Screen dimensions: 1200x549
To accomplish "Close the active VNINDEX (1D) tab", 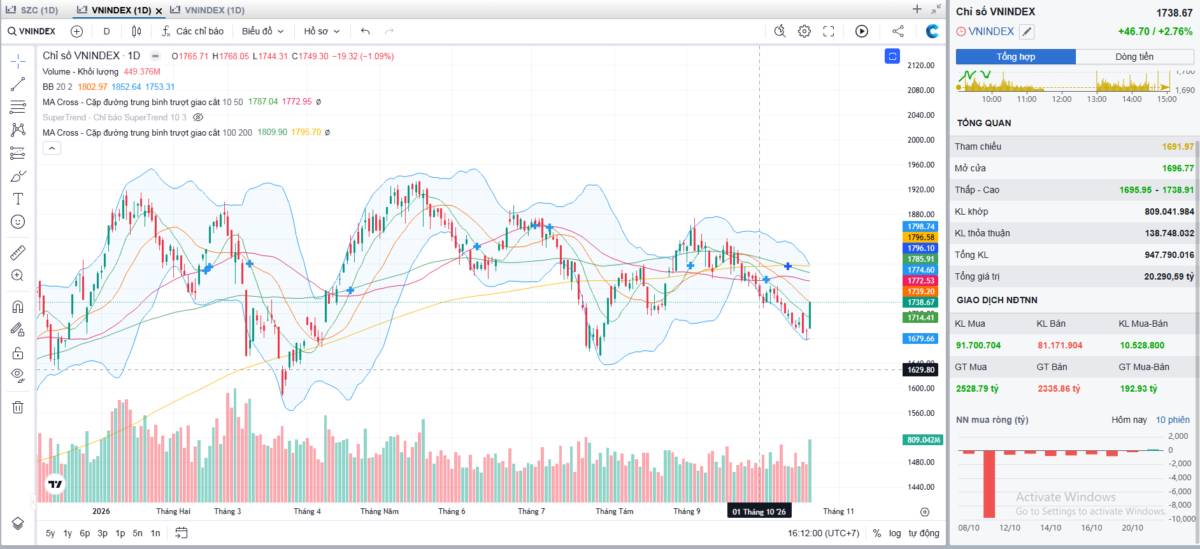I will click(158, 10).
